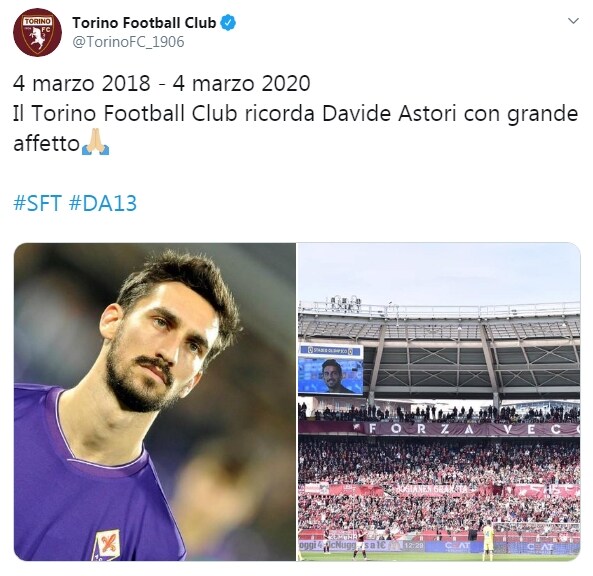Follow the #DA13 hashtag

tap(103, 203)
